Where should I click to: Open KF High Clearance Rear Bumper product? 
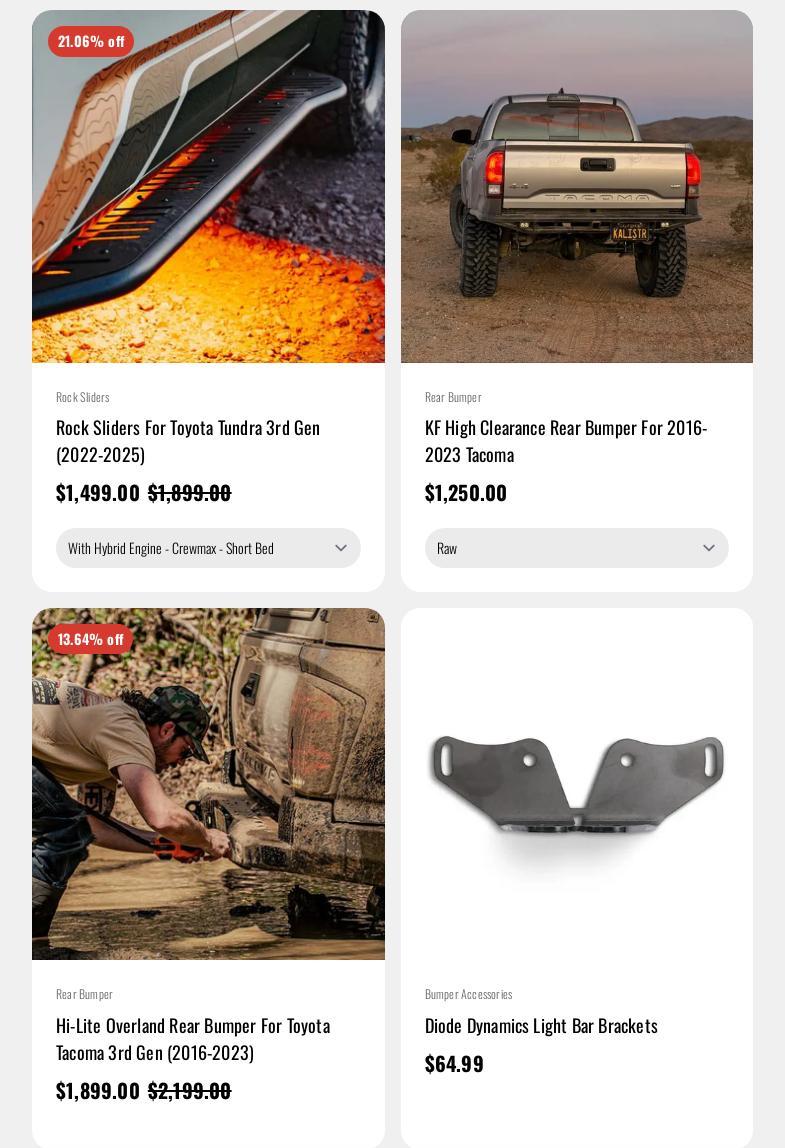(566, 441)
